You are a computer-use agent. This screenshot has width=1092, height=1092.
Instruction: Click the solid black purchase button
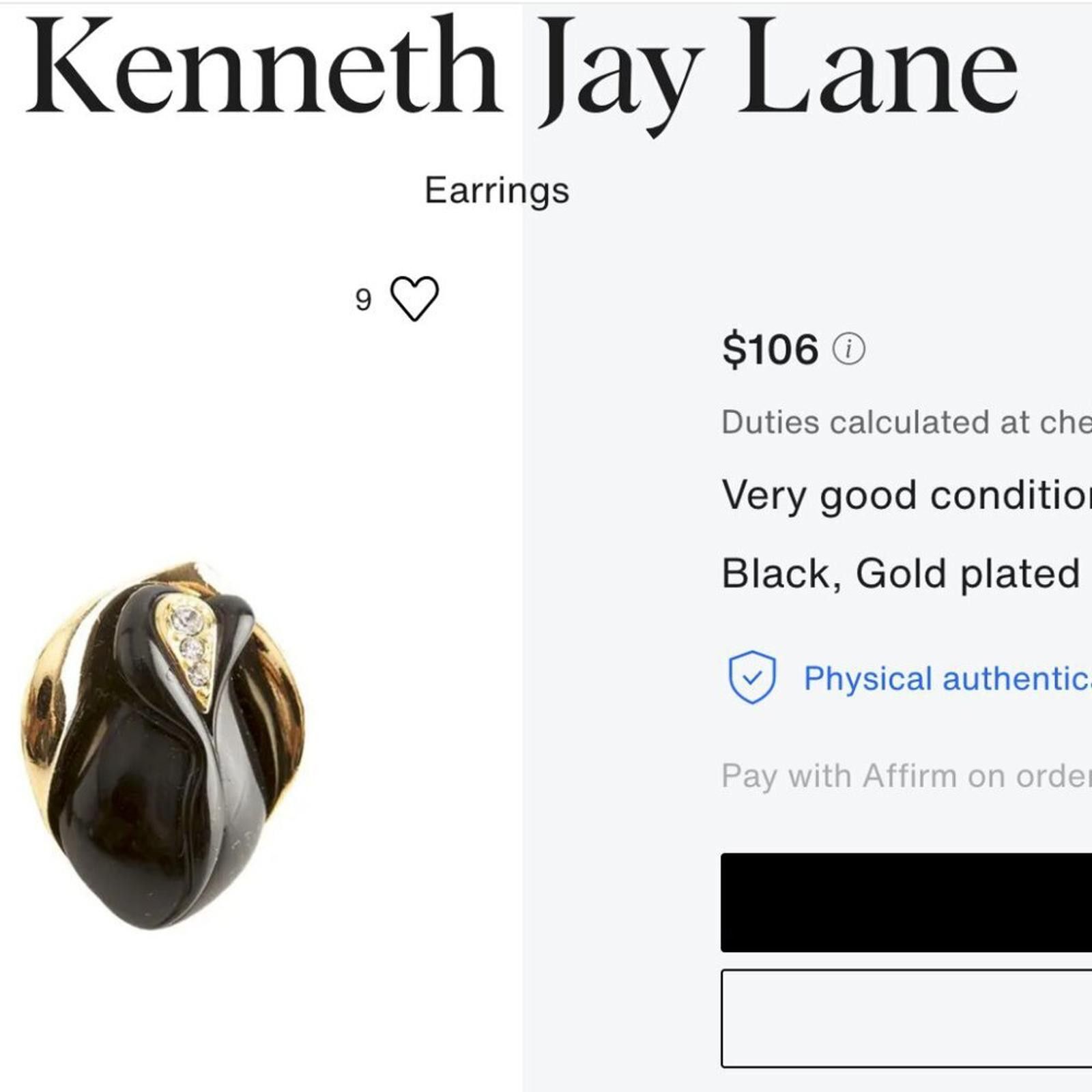[x=906, y=902]
